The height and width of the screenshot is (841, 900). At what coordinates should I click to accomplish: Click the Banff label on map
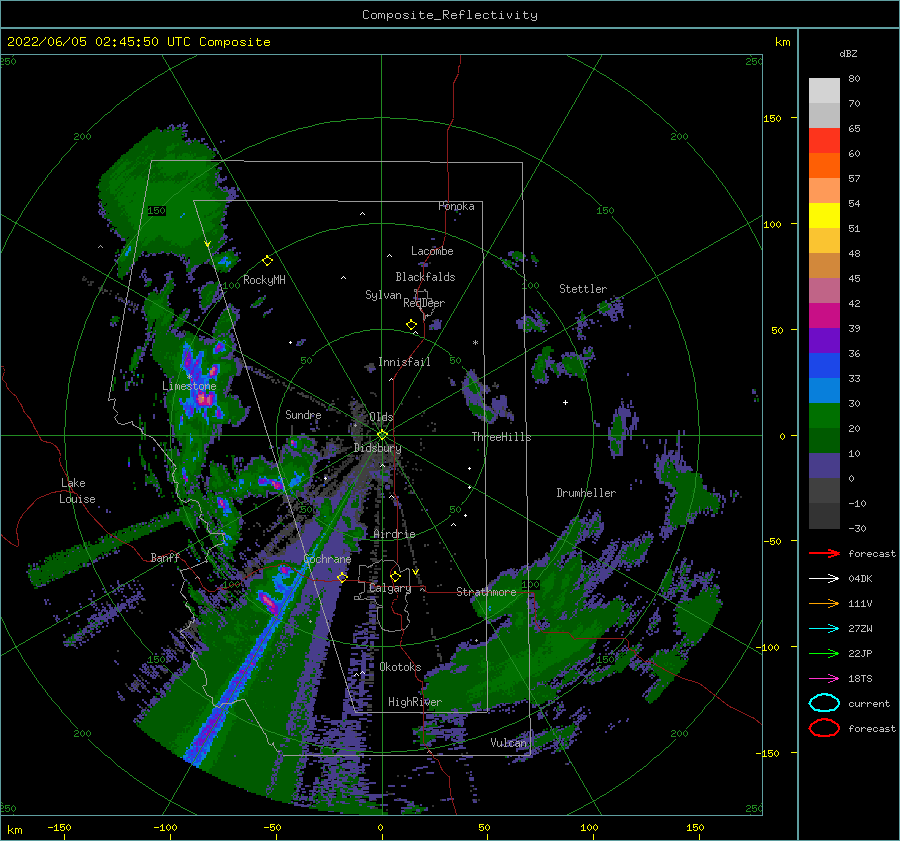(x=165, y=557)
